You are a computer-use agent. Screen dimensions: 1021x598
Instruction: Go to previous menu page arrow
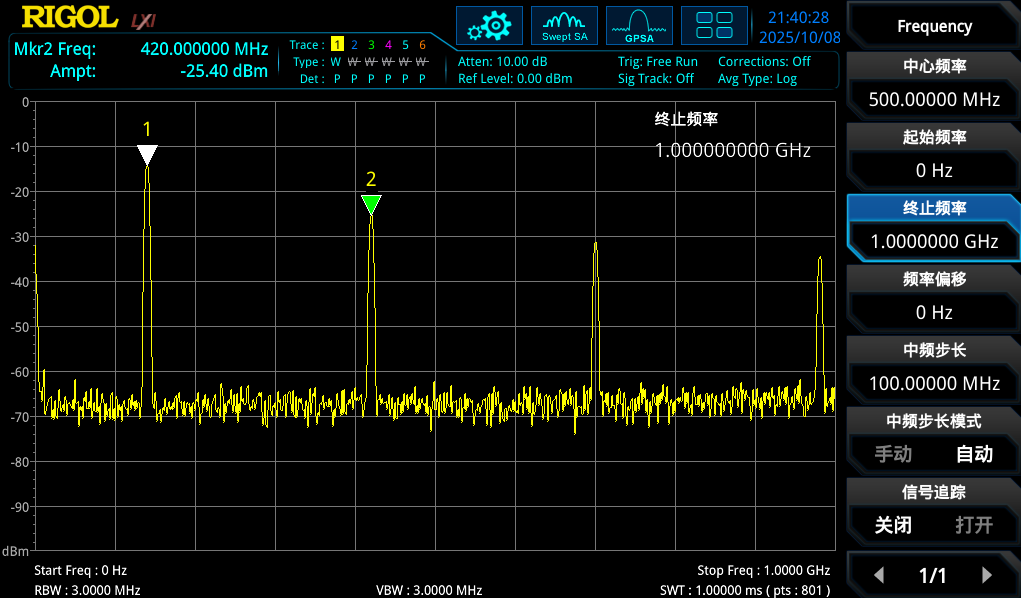click(x=879, y=575)
